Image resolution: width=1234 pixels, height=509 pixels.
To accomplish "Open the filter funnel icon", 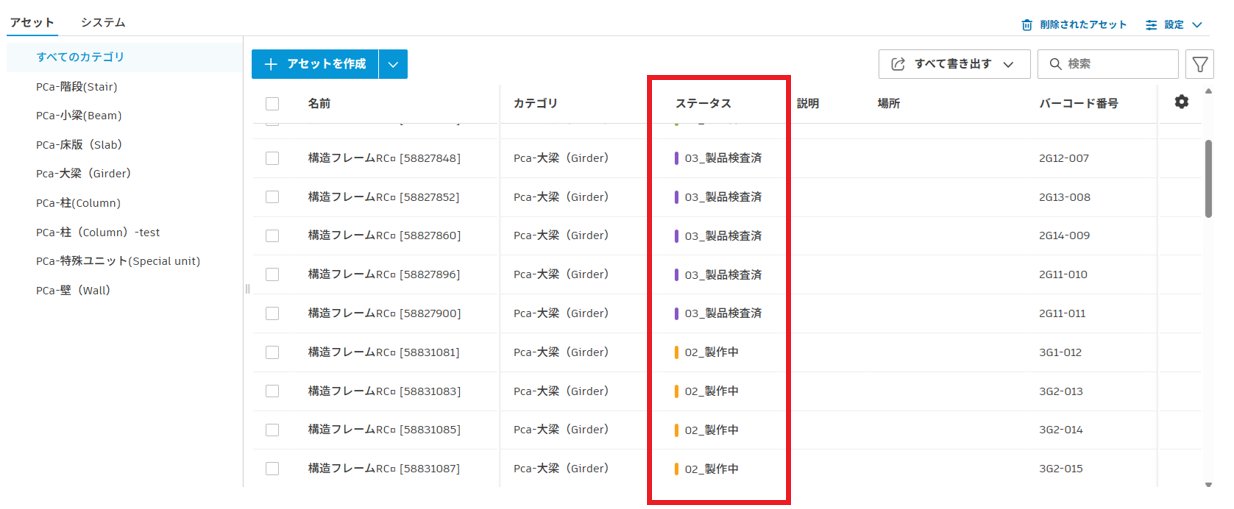I will point(1200,64).
